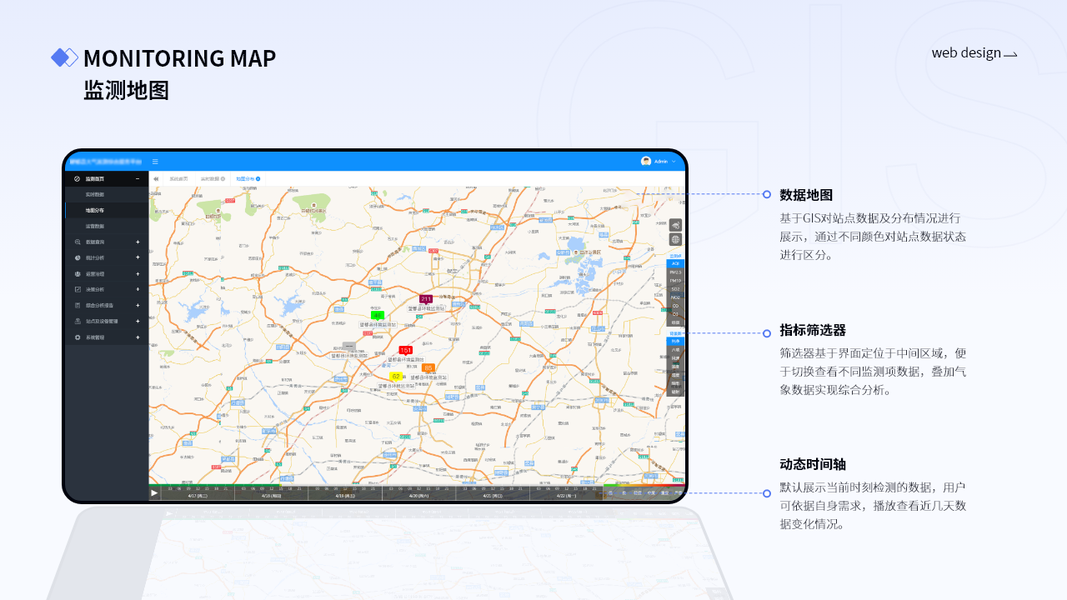
Task: Switch to the 地图分布 tab
Action: pos(245,179)
